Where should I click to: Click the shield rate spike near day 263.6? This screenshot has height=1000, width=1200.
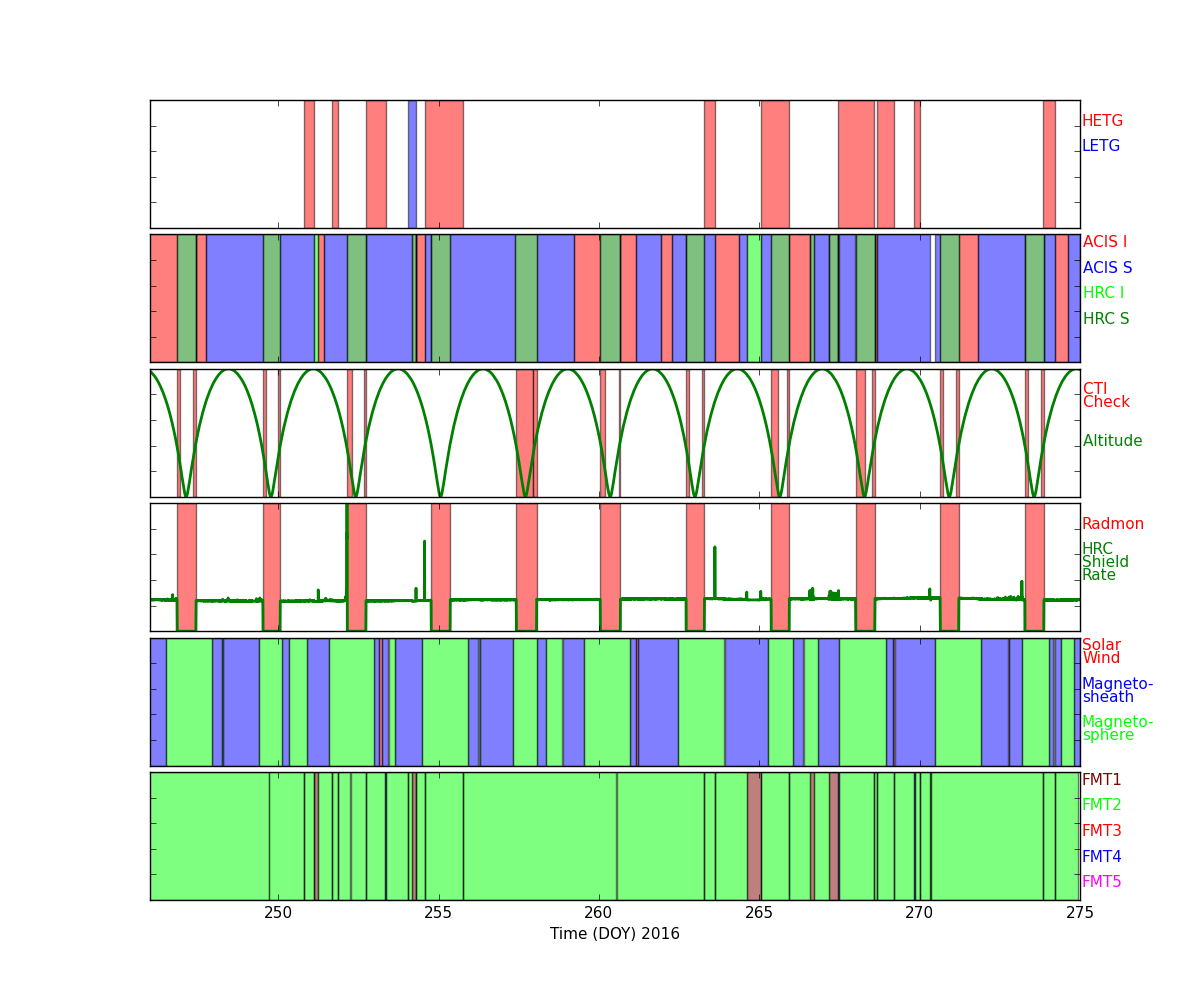714,572
